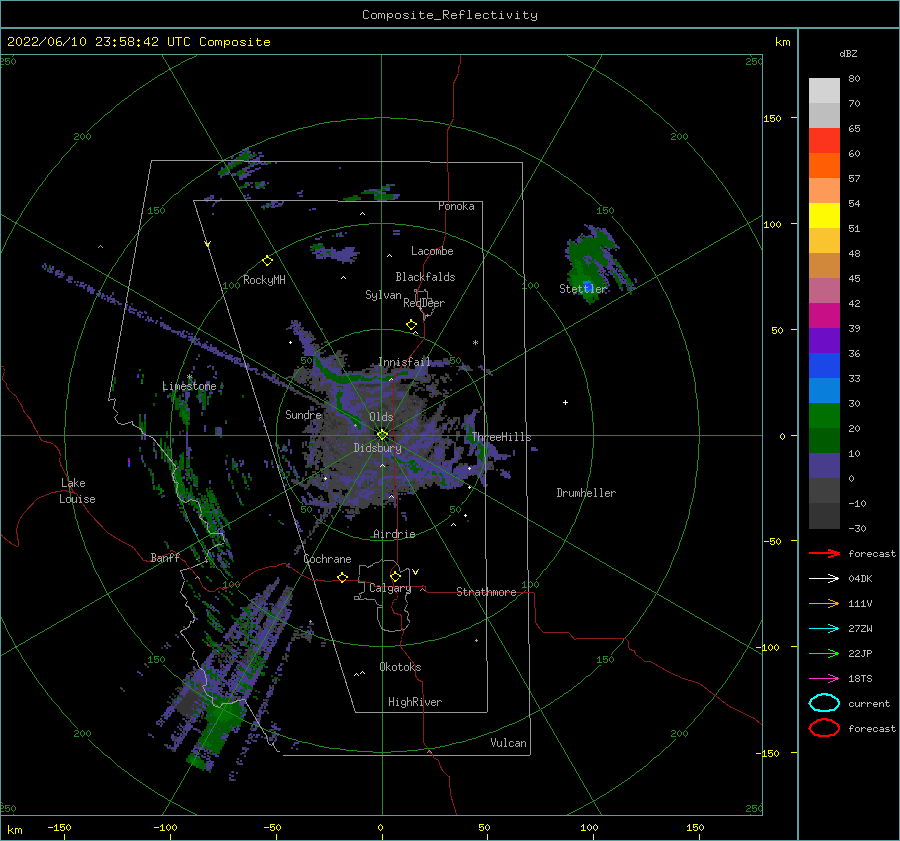The width and height of the screenshot is (900, 841).
Task: Click the radar center diamond near Didsbury
Action: [x=382, y=435]
